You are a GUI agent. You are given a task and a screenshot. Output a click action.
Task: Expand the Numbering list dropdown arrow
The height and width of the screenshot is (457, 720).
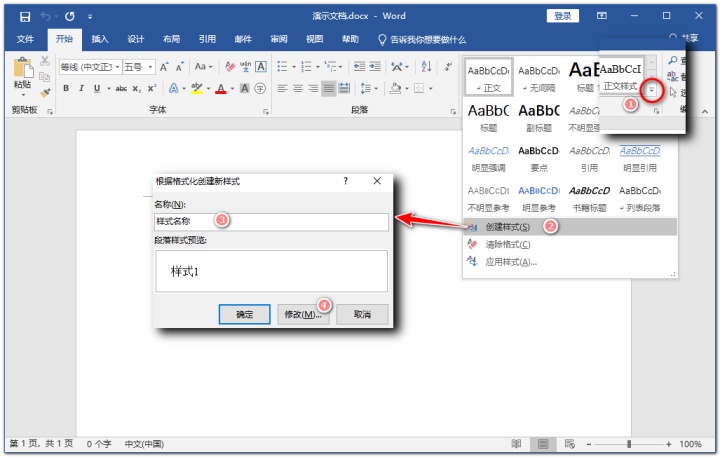pos(318,67)
